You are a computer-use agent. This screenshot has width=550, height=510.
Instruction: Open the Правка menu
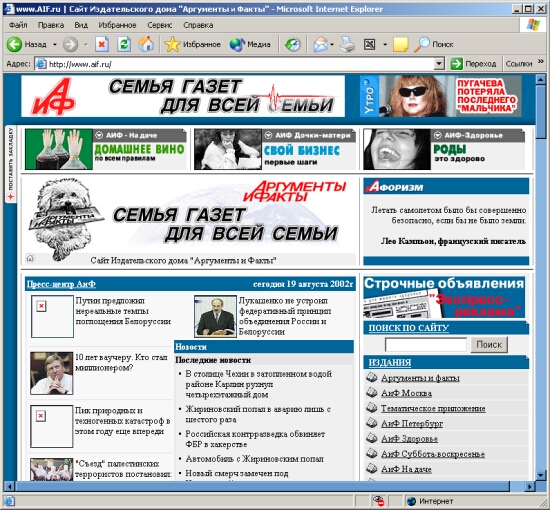51,25
